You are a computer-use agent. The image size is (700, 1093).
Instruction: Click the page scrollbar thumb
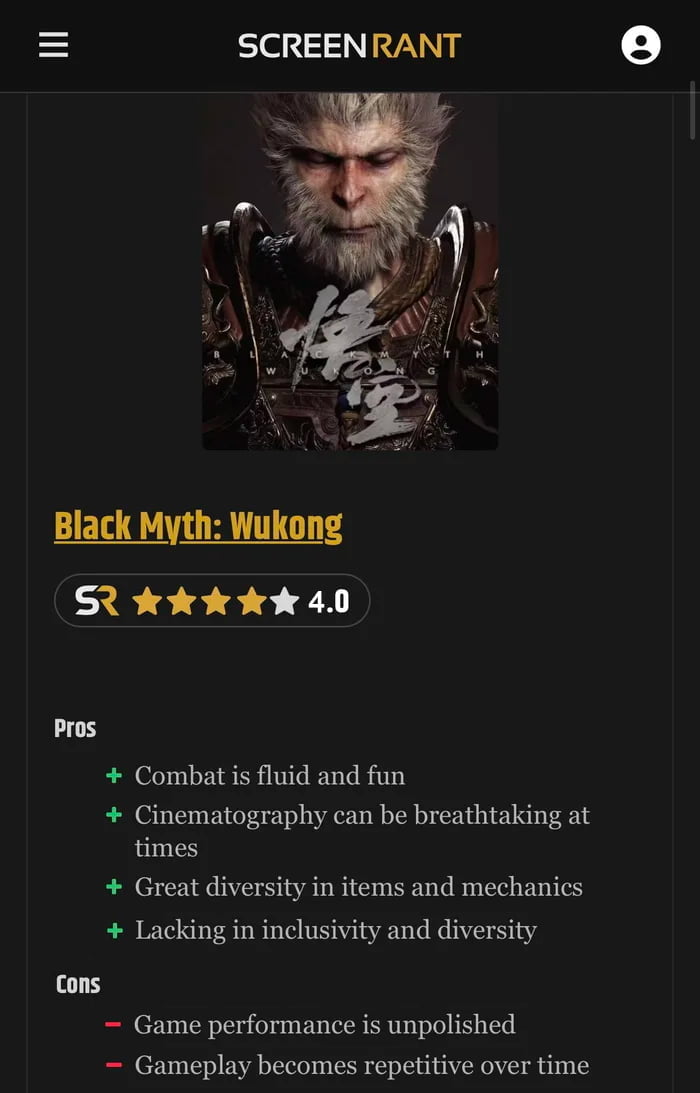coord(692,109)
